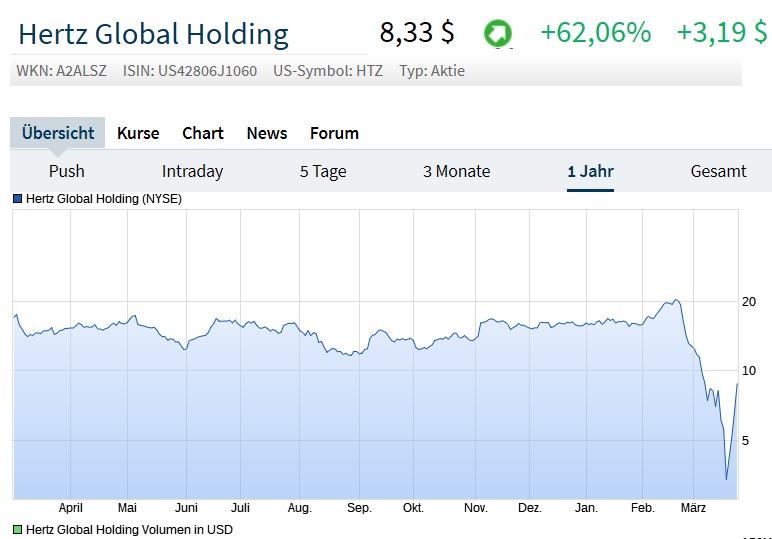Select the 1 Jahr time range
Screen dimensions: 772x539
[x=590, y=171]
